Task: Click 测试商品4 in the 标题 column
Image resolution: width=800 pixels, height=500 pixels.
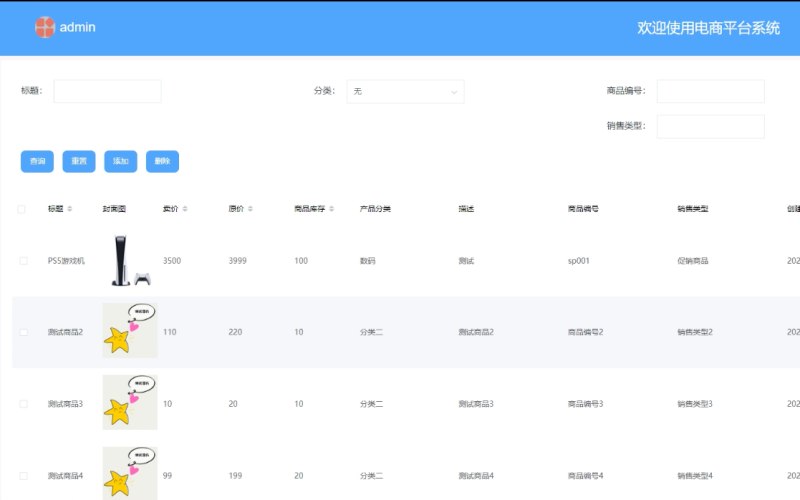Action: tap(65, 476)
